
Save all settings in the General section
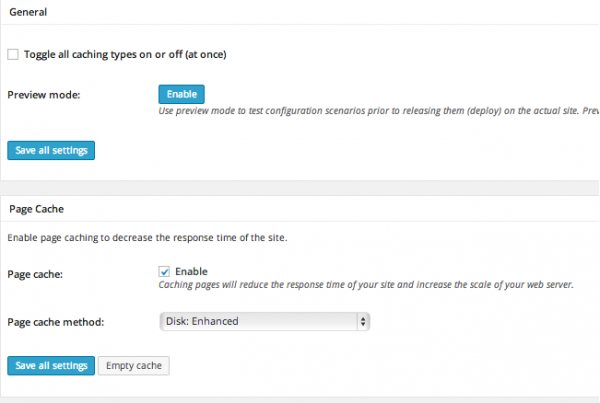click(50, 151)
